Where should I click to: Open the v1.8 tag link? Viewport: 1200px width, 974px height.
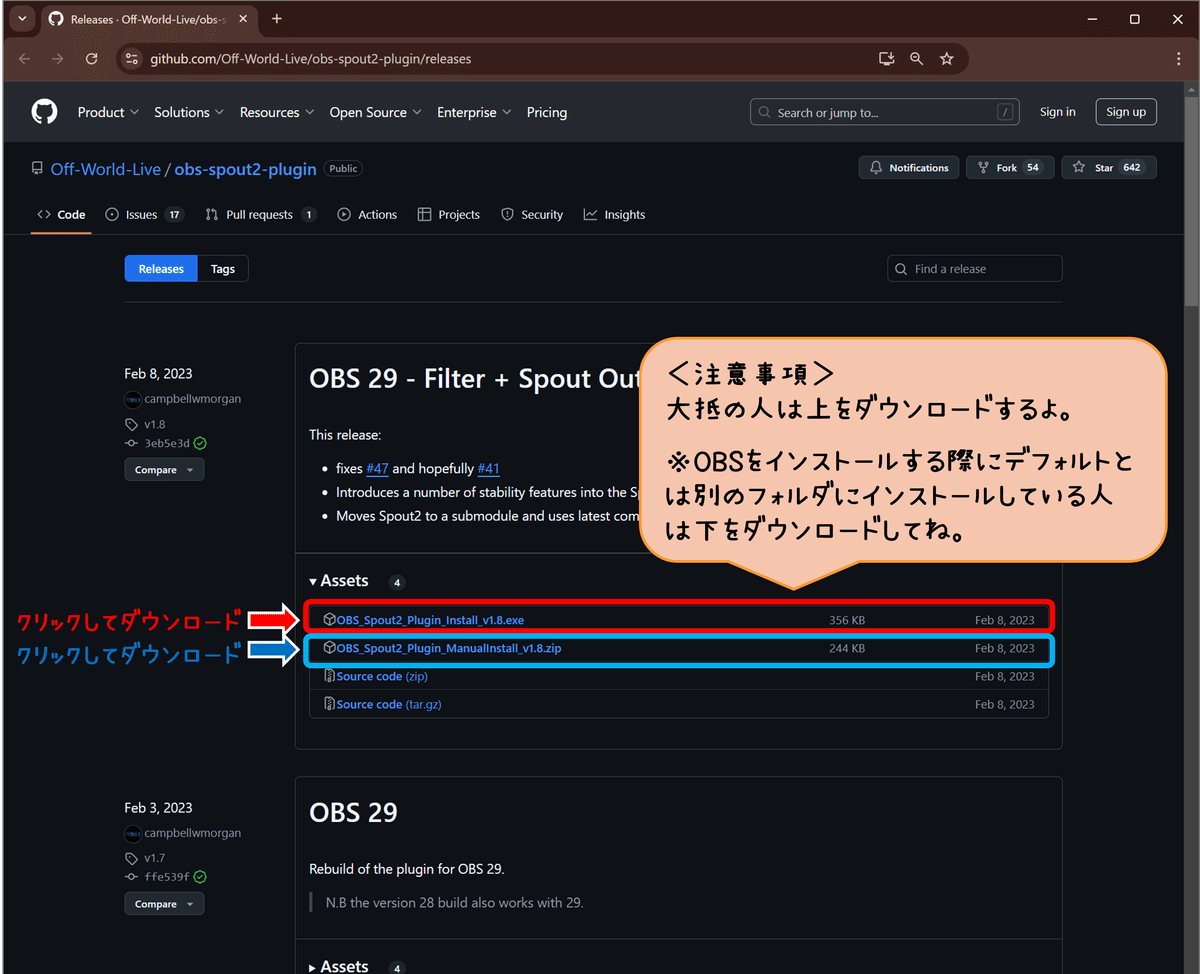pyautogui.click(x=154, y=424)
